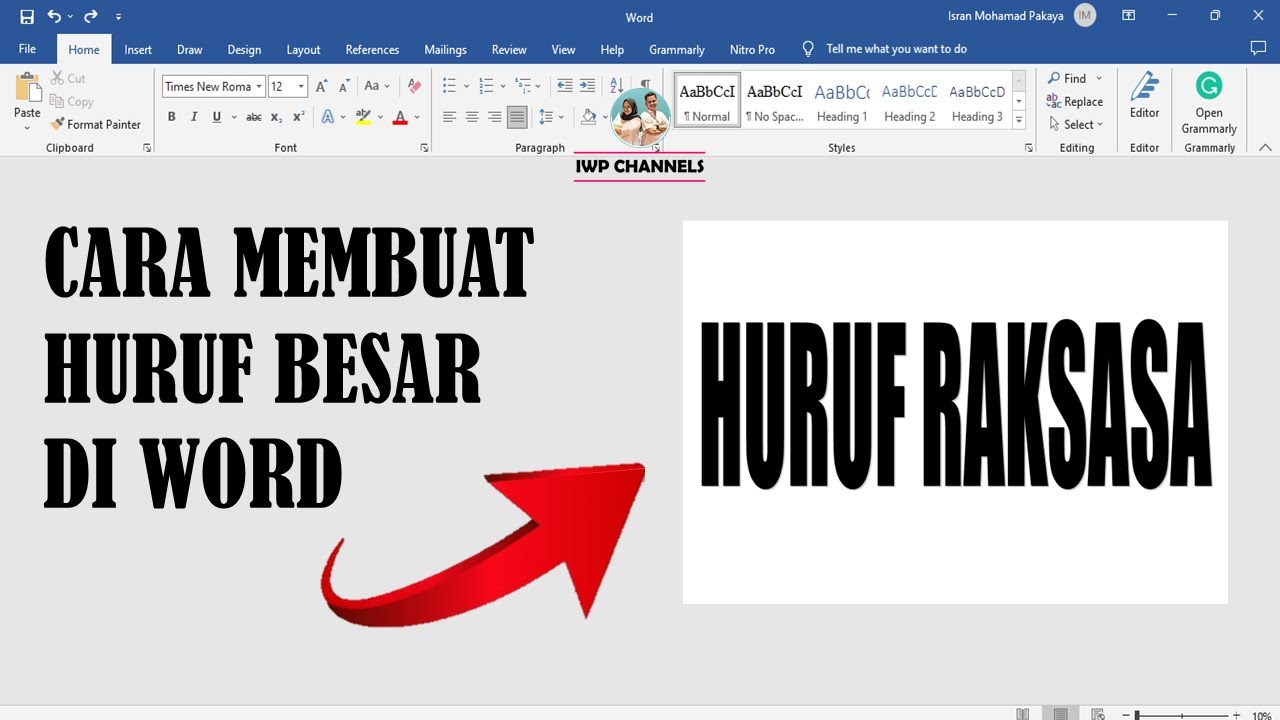The height and width of the screenshot is (720, 1280).
Task: Open the font name dropdown
Action: pos(258,87)
